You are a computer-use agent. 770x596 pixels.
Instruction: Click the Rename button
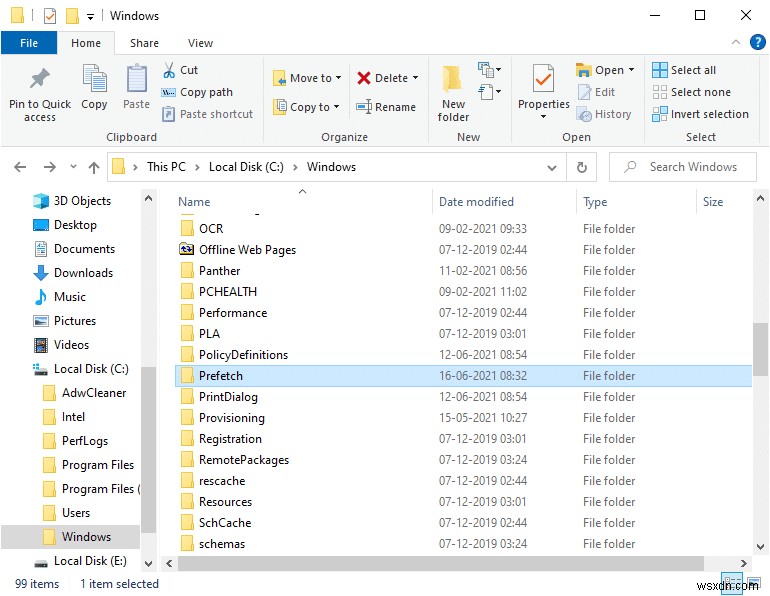[386, 107]
